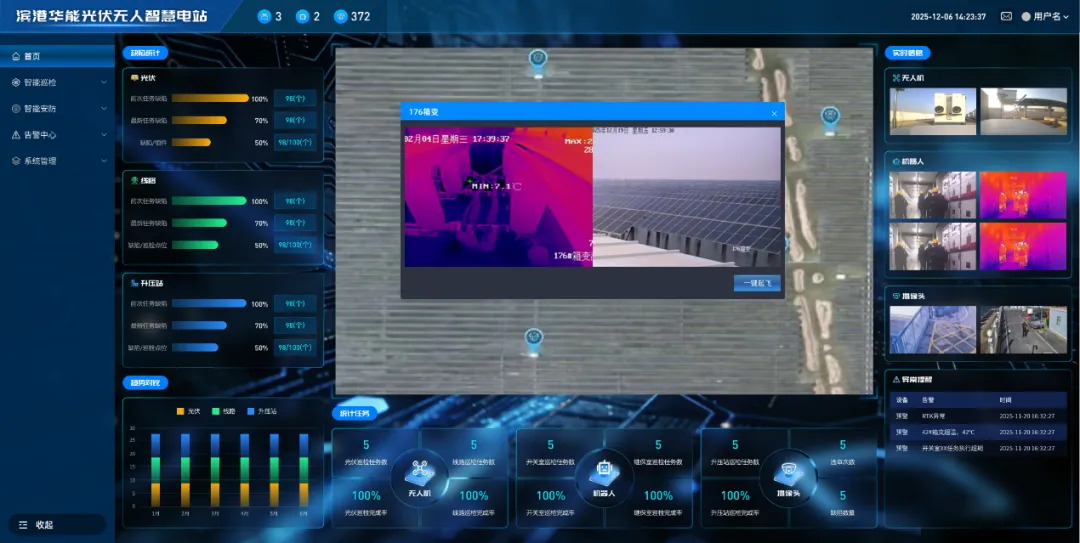Click the icon beside 摄像头 realtime heading
This screenshot has height=543, width=1080.
coord(896,296)
